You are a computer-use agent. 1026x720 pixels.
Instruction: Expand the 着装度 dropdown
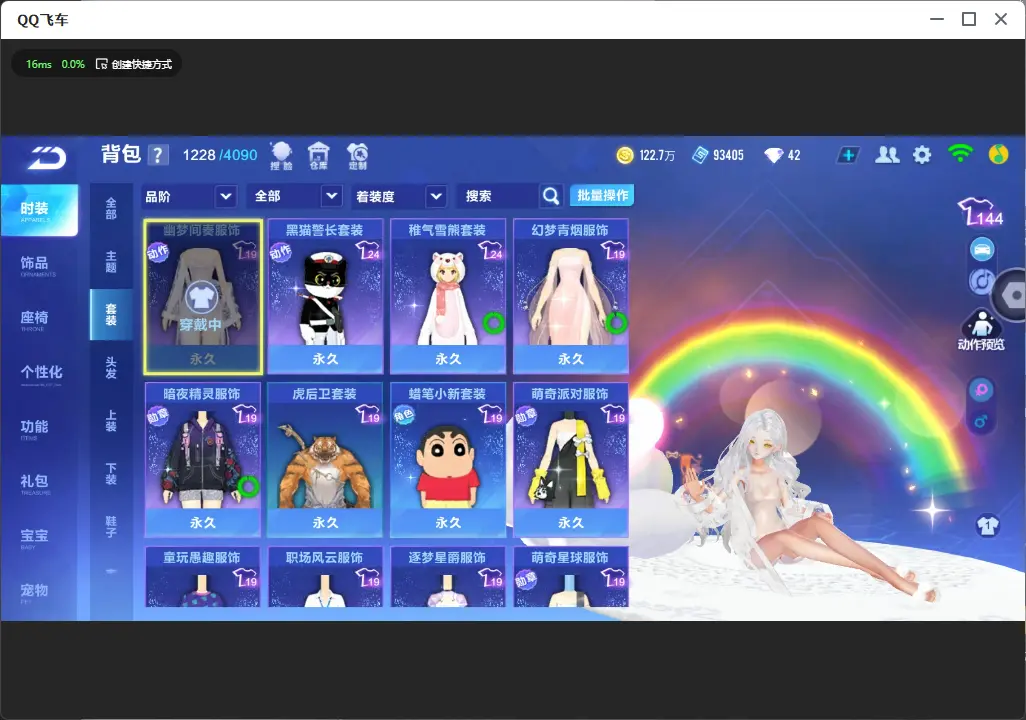(x=399, y=196)
